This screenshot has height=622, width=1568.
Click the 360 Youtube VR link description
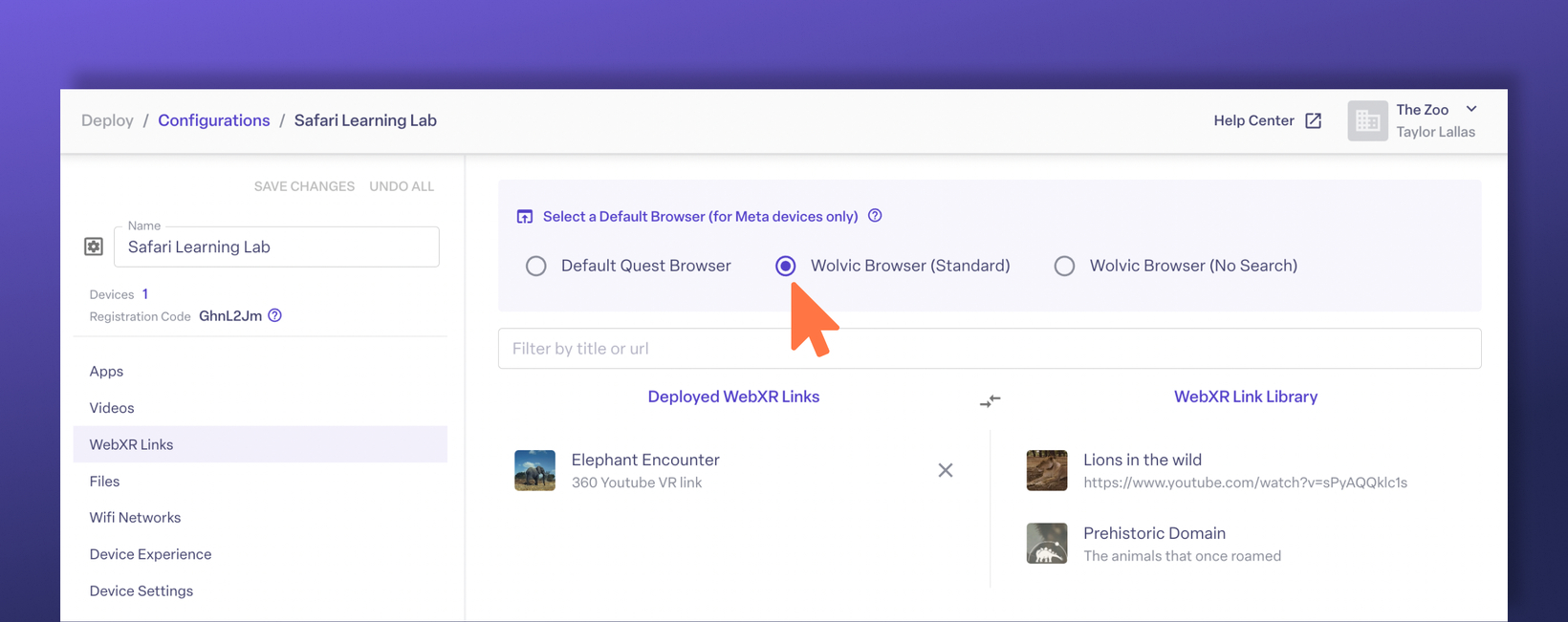coord(637,483)
